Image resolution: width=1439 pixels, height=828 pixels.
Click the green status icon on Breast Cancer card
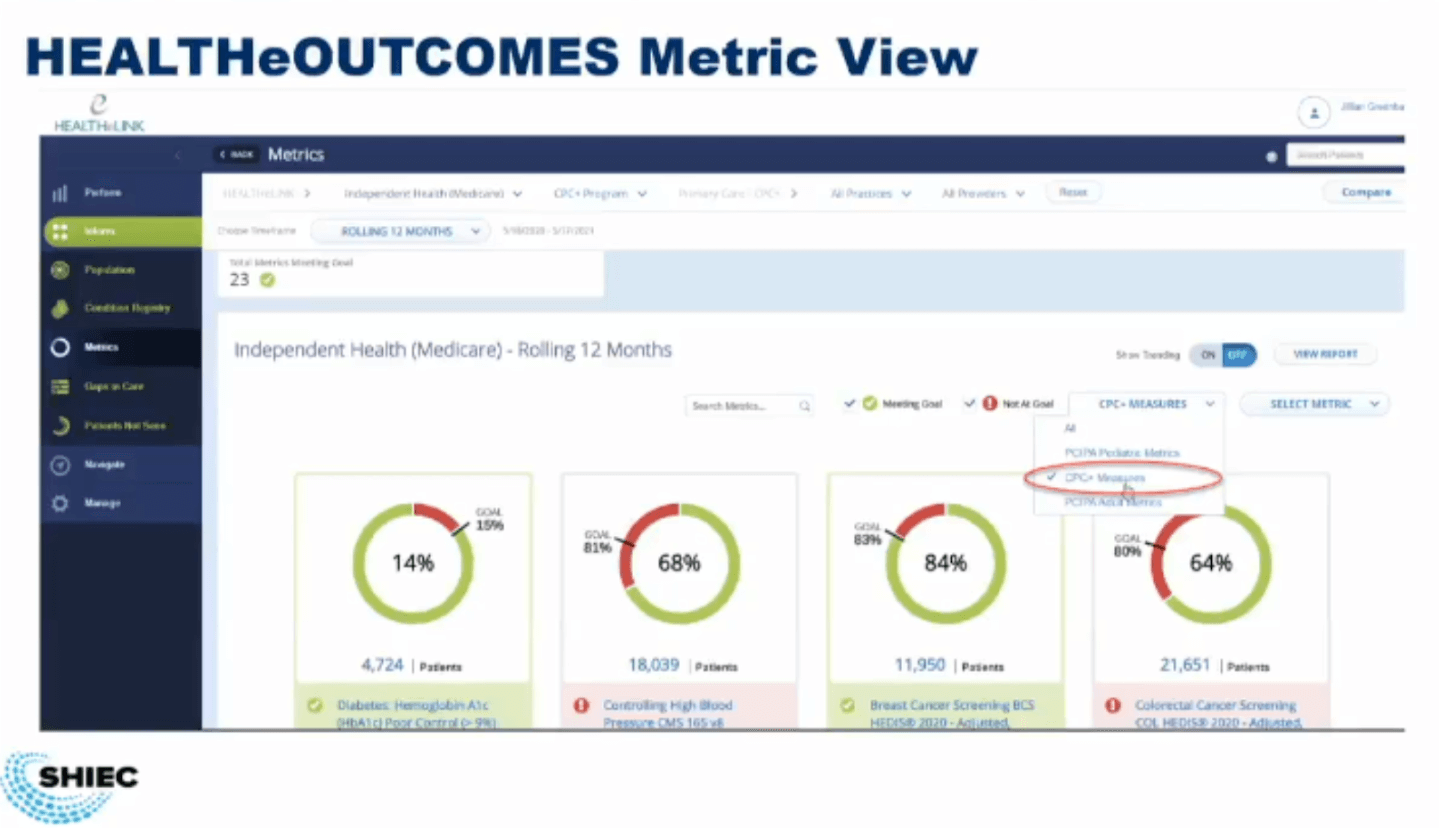tap(847, 706)
